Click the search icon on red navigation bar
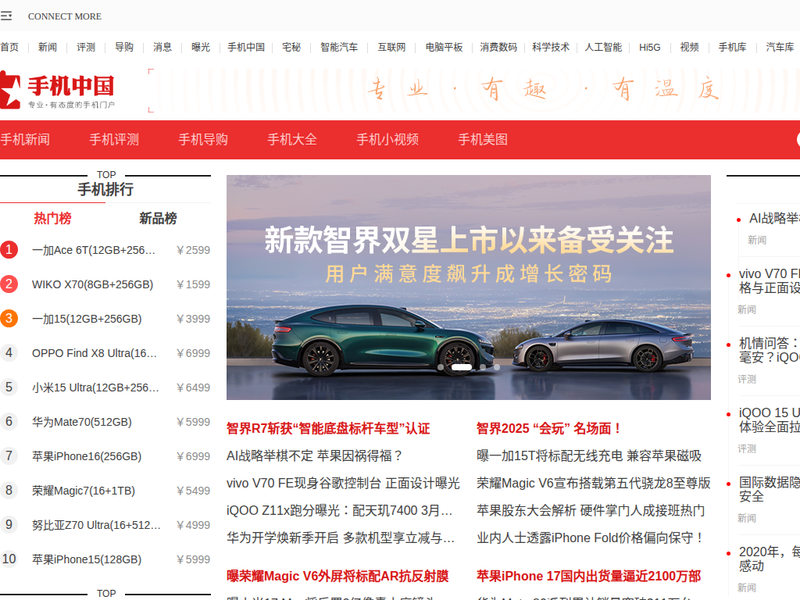Screen dimensions: 800x600 pyautogui.click(x=795, y=139)
